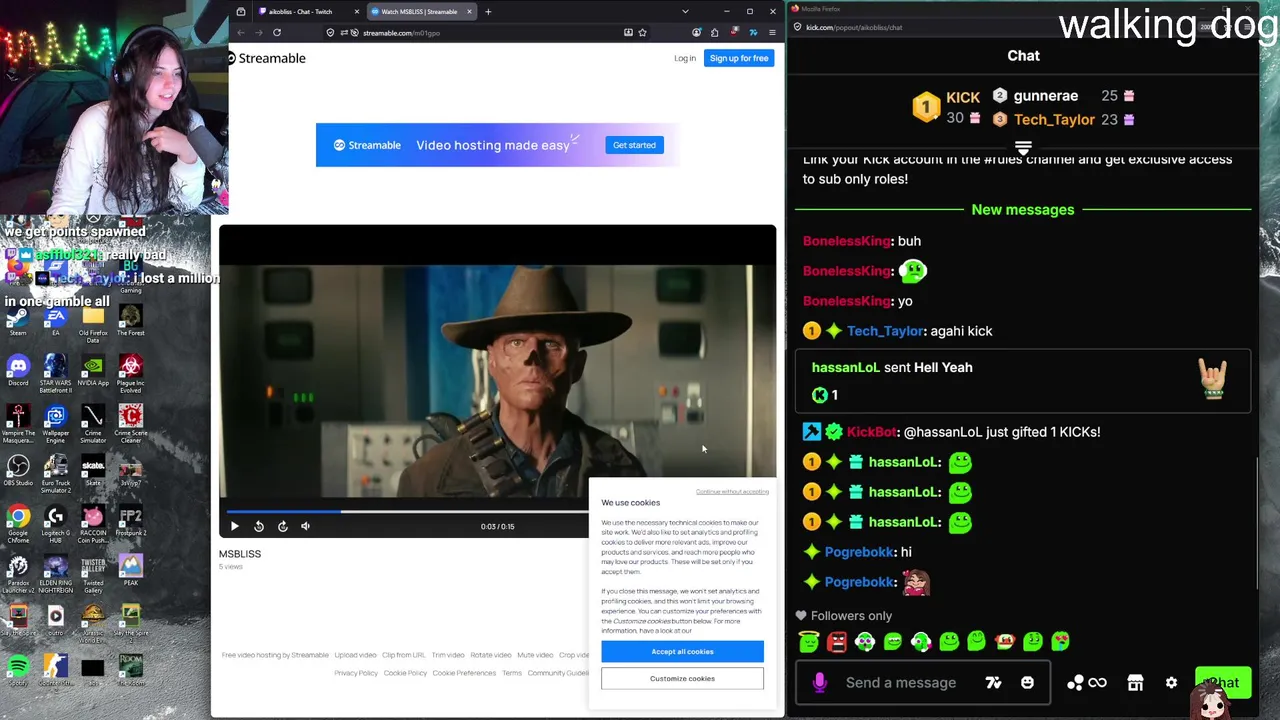Insert the heart-eyes green emote
Screen dimensions: 1280x720
tap(1060, 641)
